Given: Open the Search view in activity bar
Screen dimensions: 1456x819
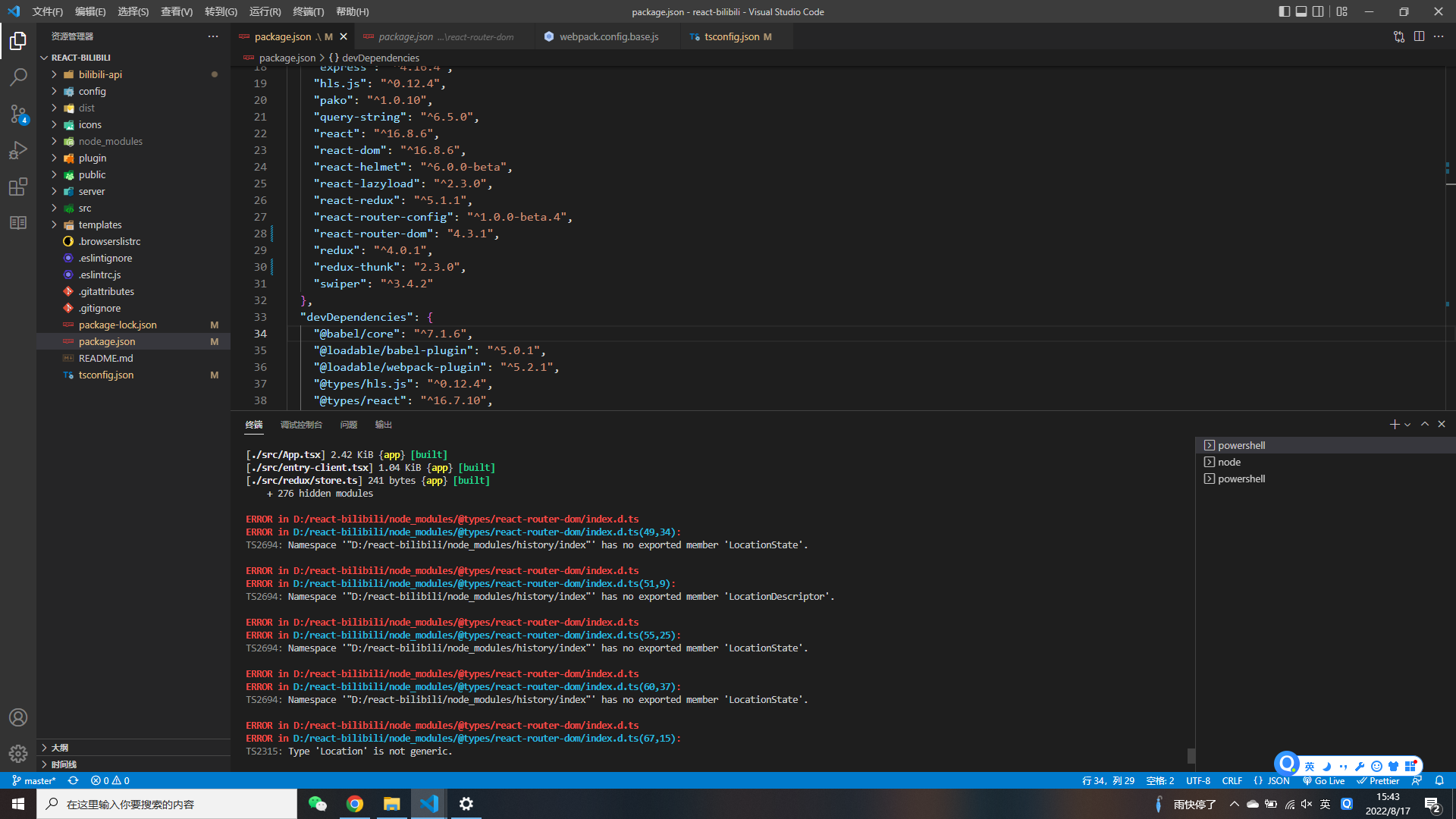Looking at the screenshot, I should [18, 77].
